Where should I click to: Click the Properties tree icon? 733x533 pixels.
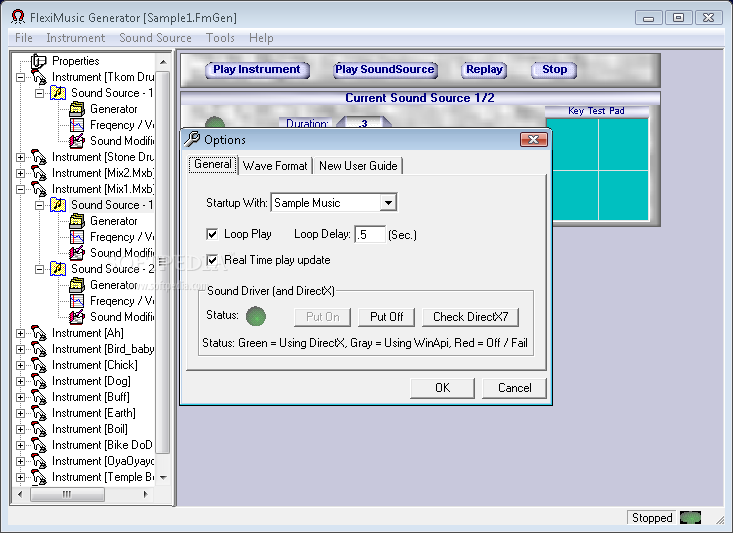click(39, 61)
